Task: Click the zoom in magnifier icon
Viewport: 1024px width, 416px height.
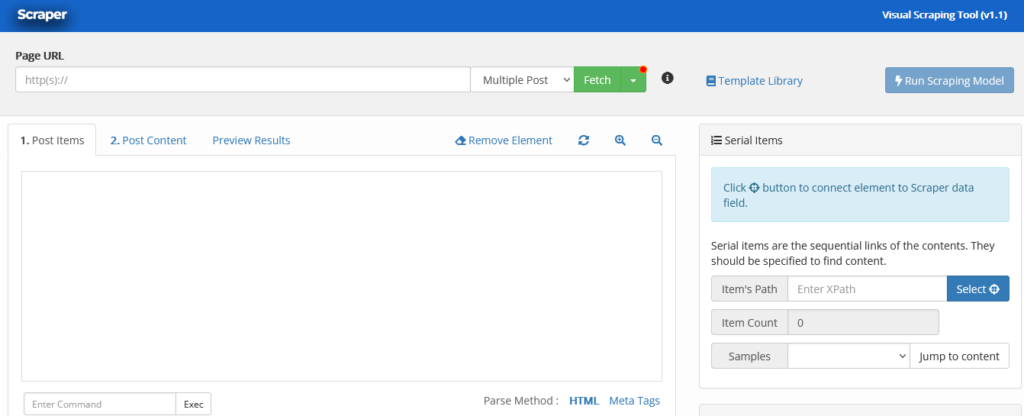Action: pos(620,141)
